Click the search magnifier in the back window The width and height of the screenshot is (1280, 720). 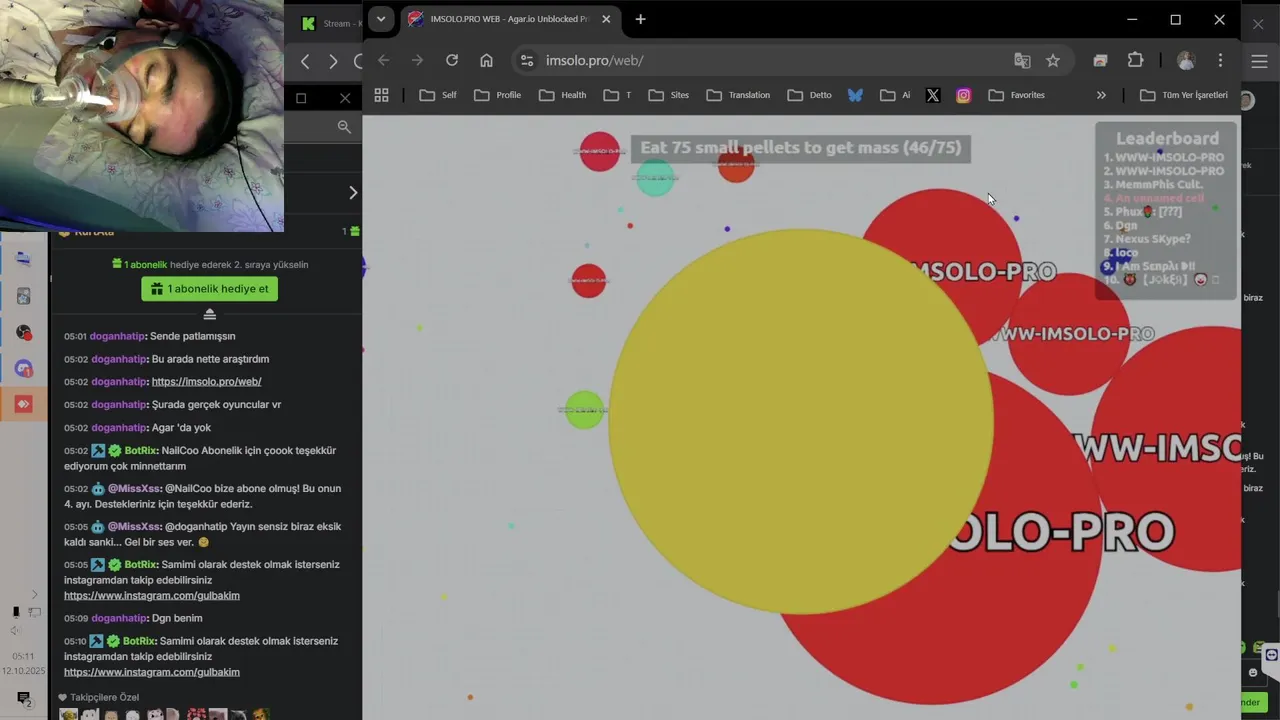point(344,126)
